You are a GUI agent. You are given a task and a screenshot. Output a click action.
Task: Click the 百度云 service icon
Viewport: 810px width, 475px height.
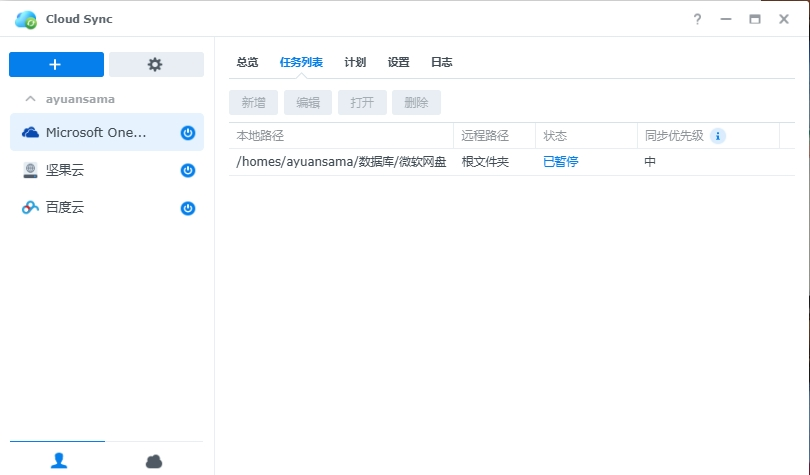30,208
